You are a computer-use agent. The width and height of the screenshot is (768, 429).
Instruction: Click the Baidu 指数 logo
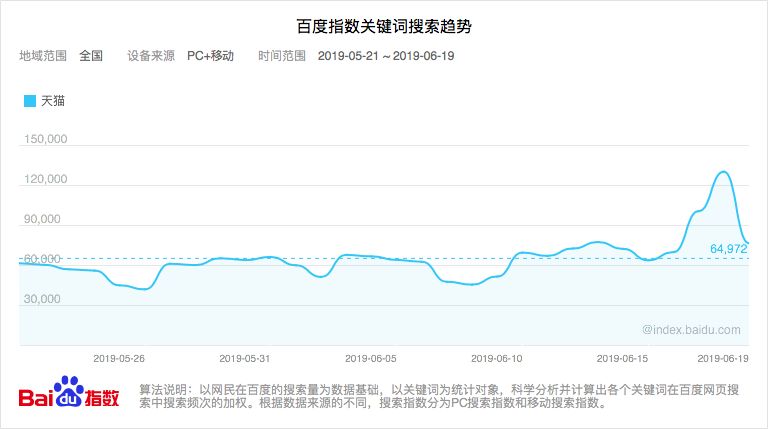(x=69, y=393)
